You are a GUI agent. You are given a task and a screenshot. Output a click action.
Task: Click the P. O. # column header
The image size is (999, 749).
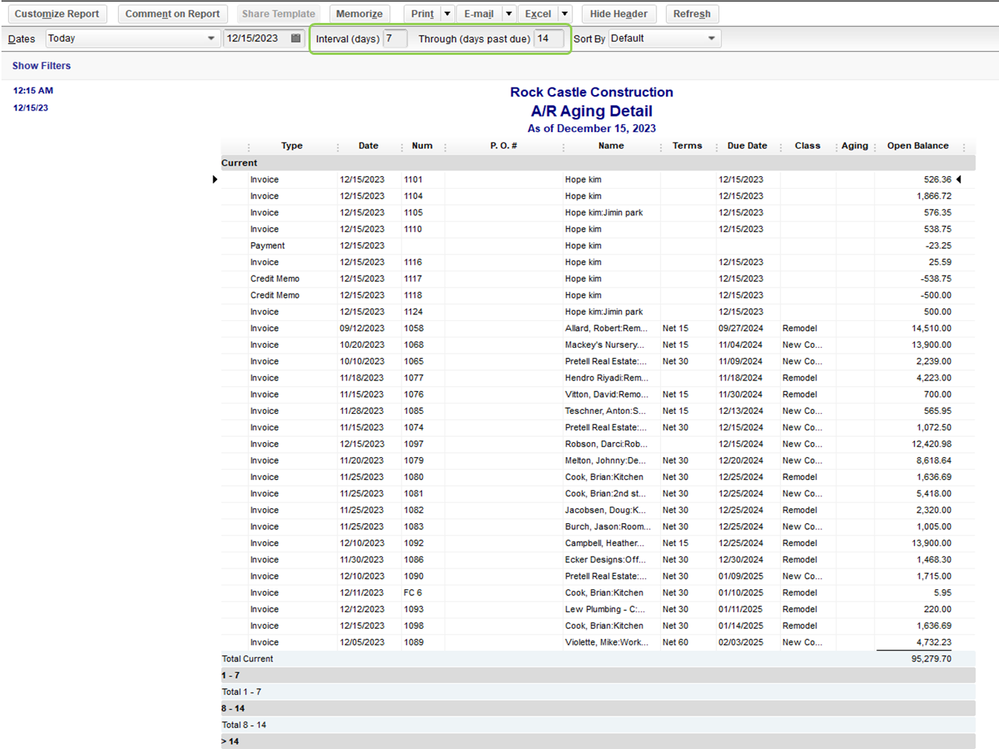(503, 146)
